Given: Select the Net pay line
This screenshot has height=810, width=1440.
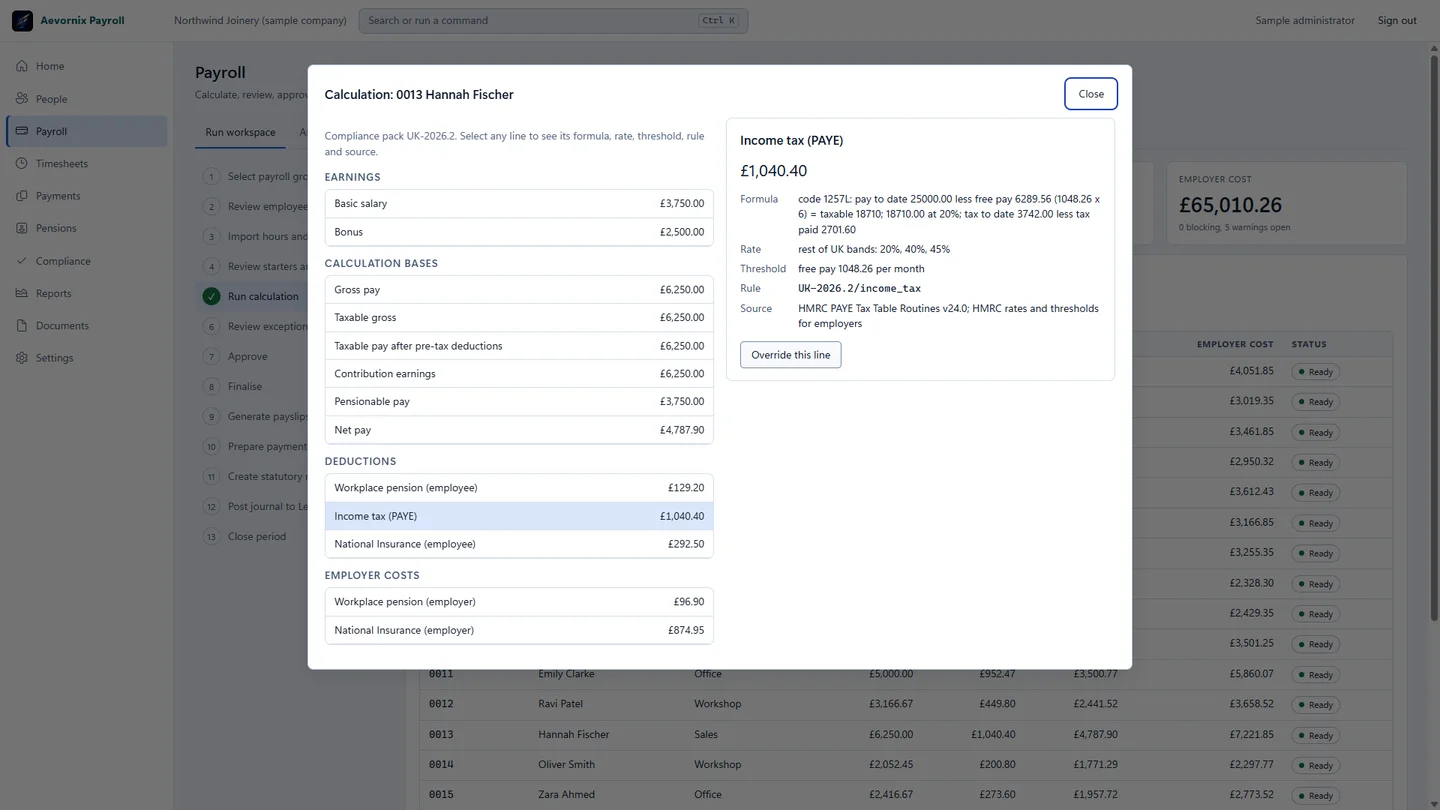Looking at the screenshot, I should coord(519,430).
